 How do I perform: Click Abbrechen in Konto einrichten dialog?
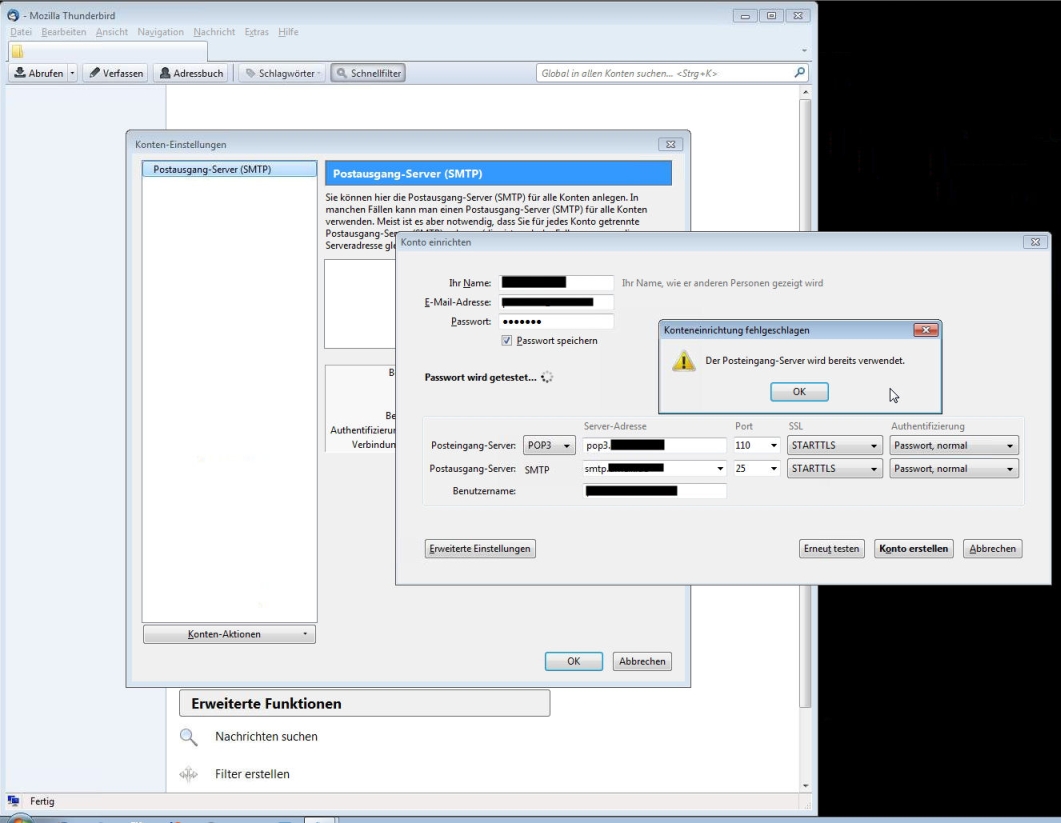[x=993, y=548]
